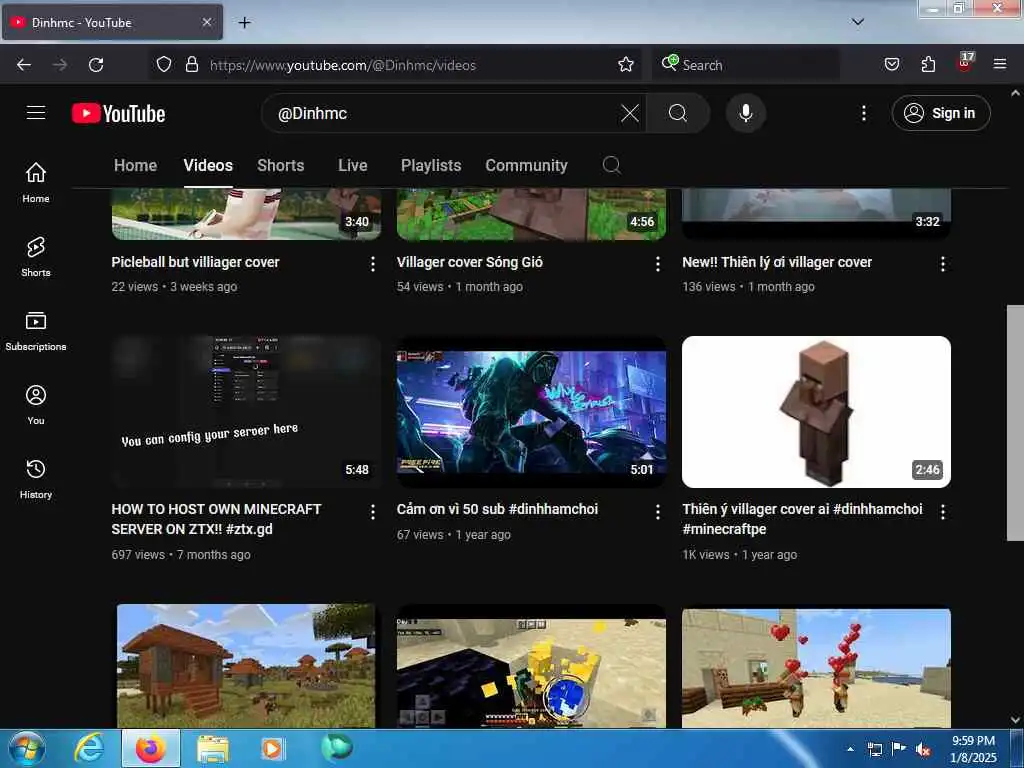The height and width of the screenshot is (768, 1024).
Task: Open the Pocket save icon
Action: coord(891,65)
